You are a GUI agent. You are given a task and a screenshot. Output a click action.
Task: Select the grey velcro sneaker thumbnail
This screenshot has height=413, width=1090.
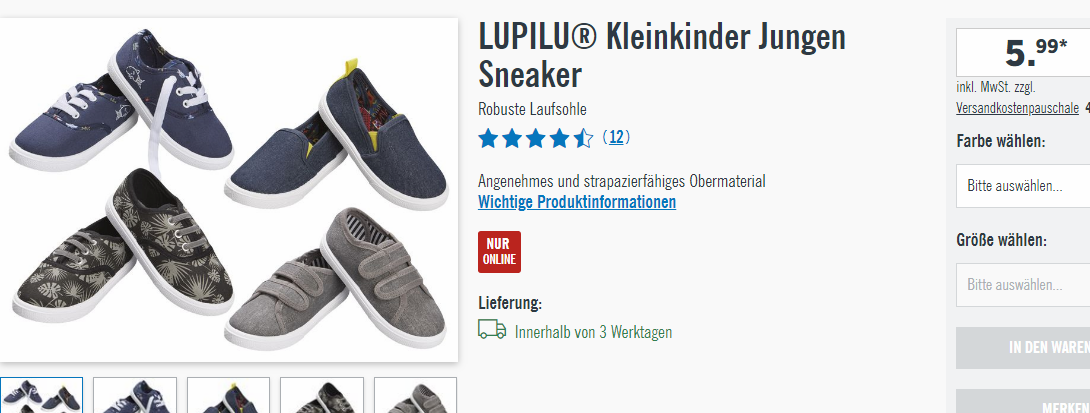[x=415, y=395]
